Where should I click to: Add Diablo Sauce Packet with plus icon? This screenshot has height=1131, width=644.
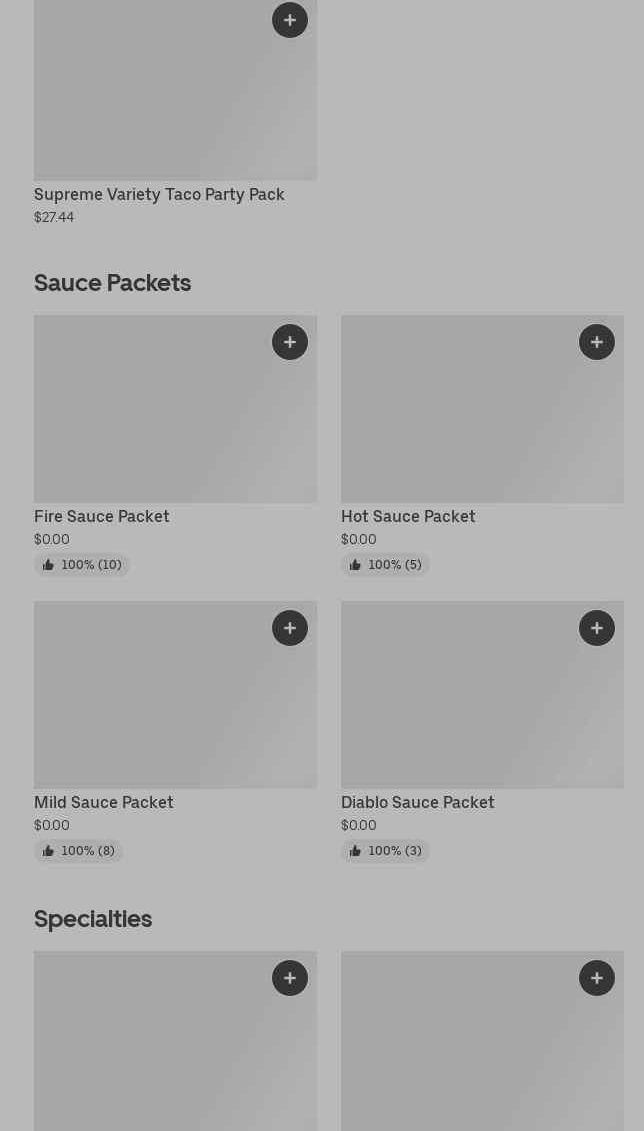pos(597,628)
